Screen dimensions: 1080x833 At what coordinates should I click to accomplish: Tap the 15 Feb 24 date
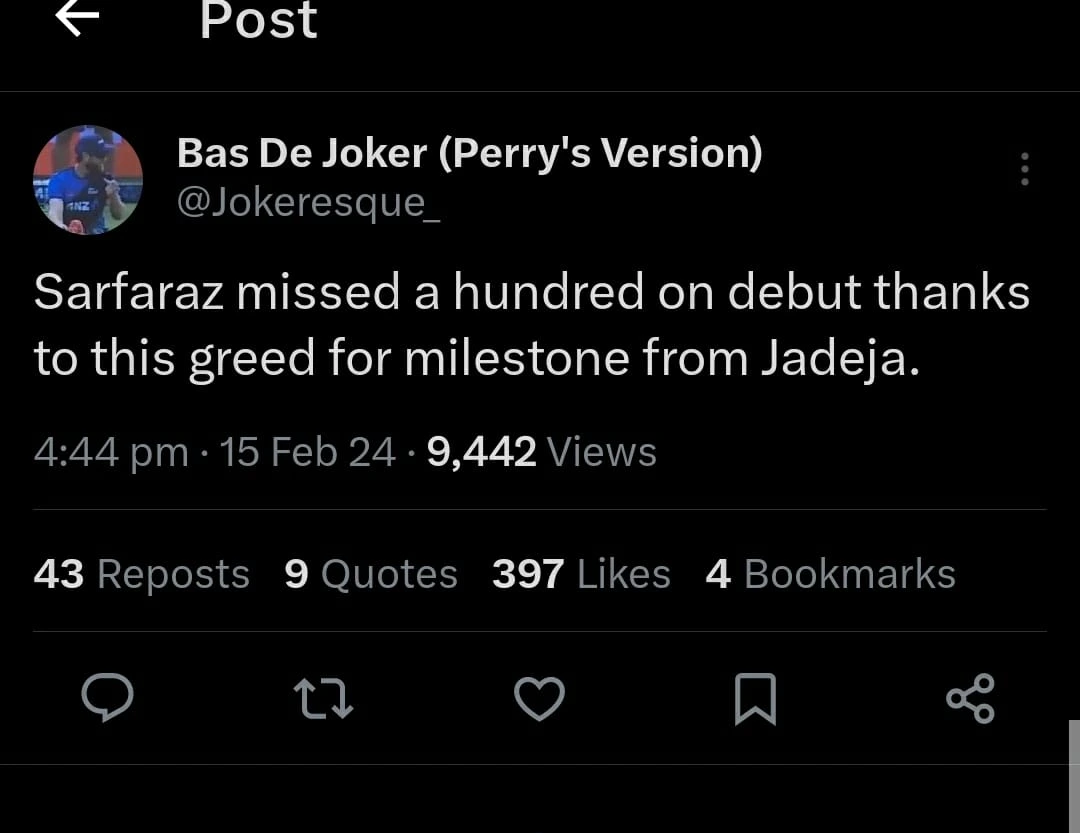click(308, 452)
